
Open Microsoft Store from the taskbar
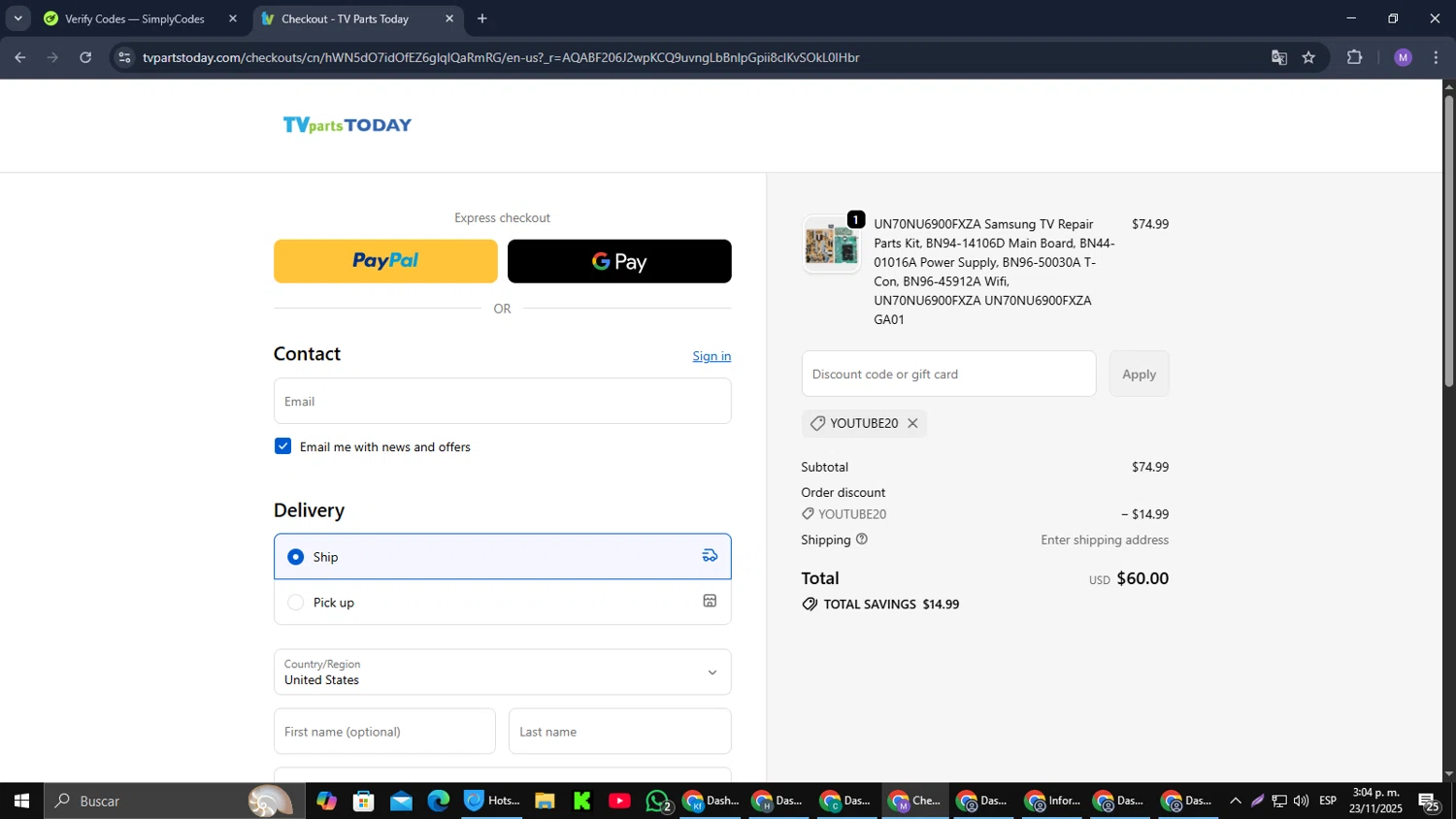(x=364, y=801)
